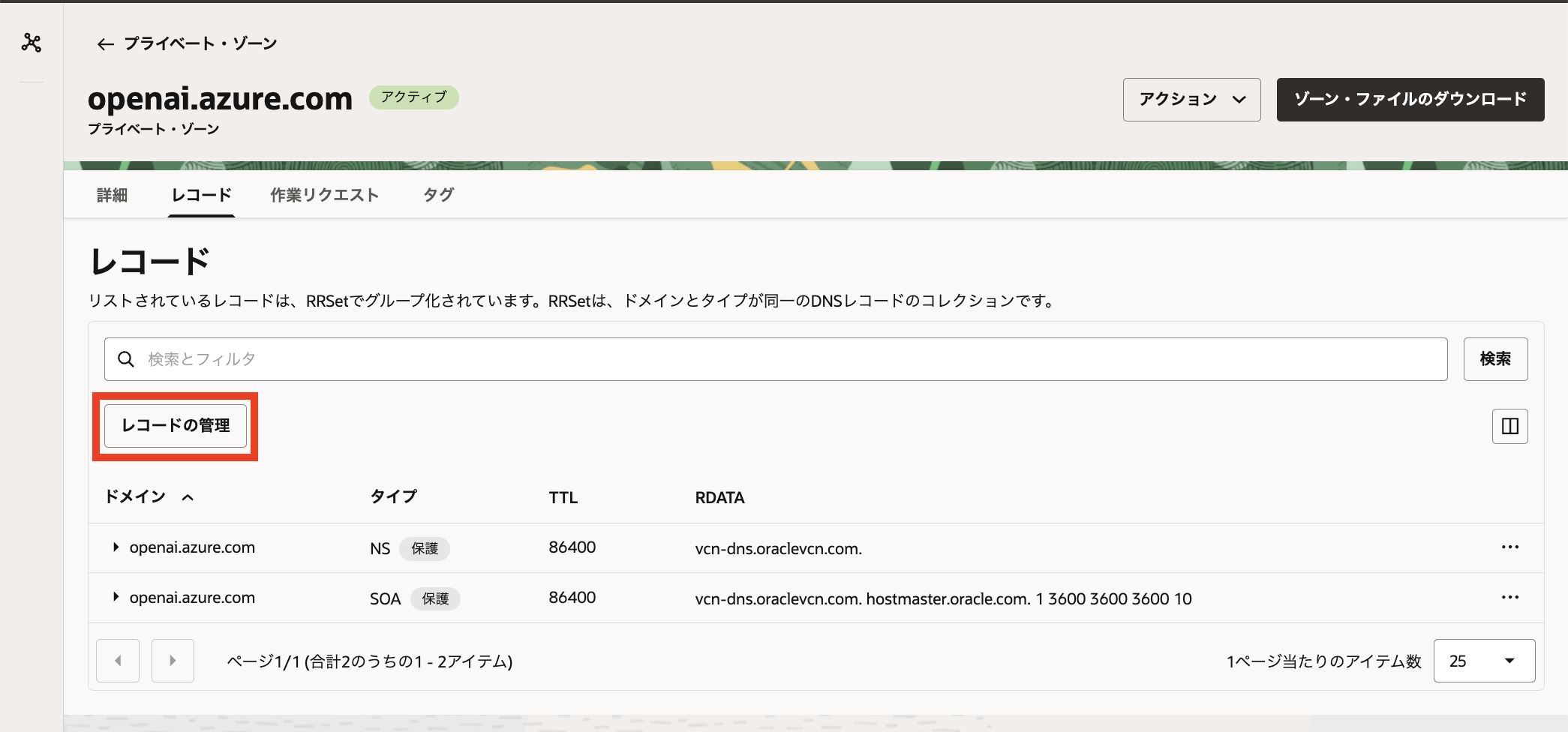Open the action menu for the NS record

click(x=1510, y=547)
